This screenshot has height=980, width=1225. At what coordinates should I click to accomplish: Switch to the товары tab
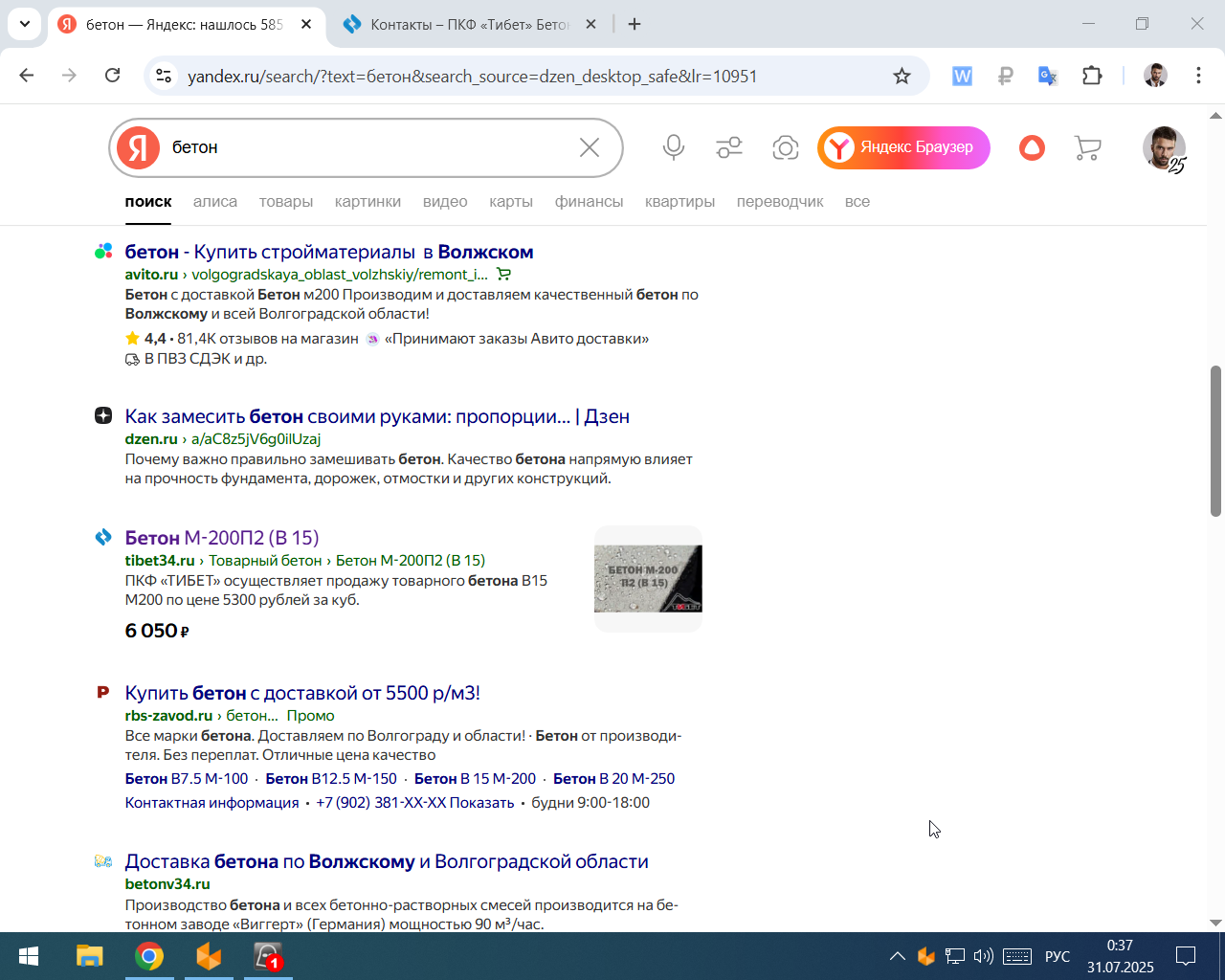(x=286, y=202)
